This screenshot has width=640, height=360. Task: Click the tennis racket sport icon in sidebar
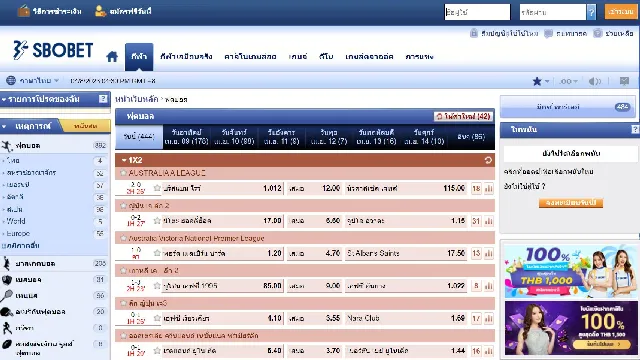tap(7, 296)
